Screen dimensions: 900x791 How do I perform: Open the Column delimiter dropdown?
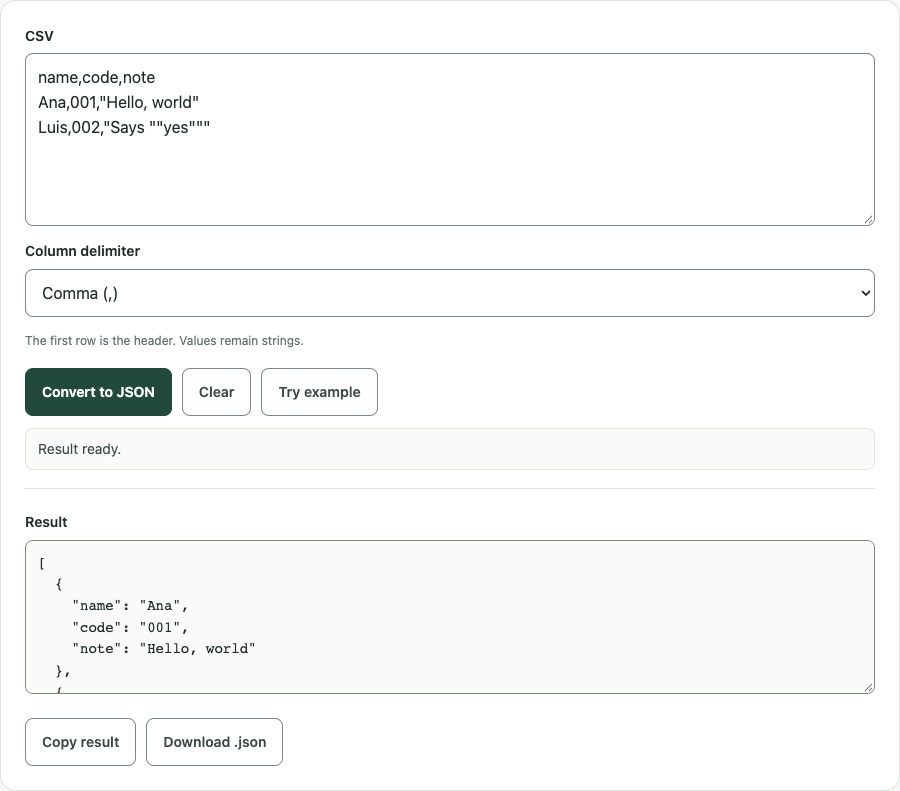pyautogui.click(x=450, y=293)
